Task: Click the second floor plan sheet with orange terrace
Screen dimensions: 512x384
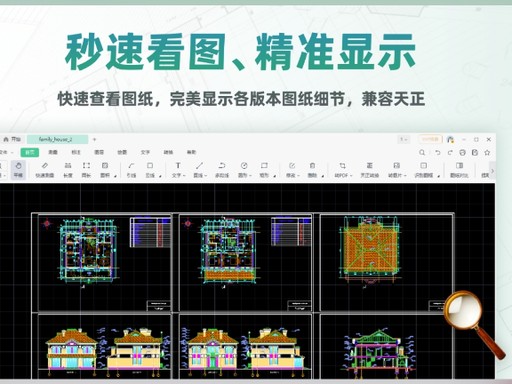Action: pos(245,262)
